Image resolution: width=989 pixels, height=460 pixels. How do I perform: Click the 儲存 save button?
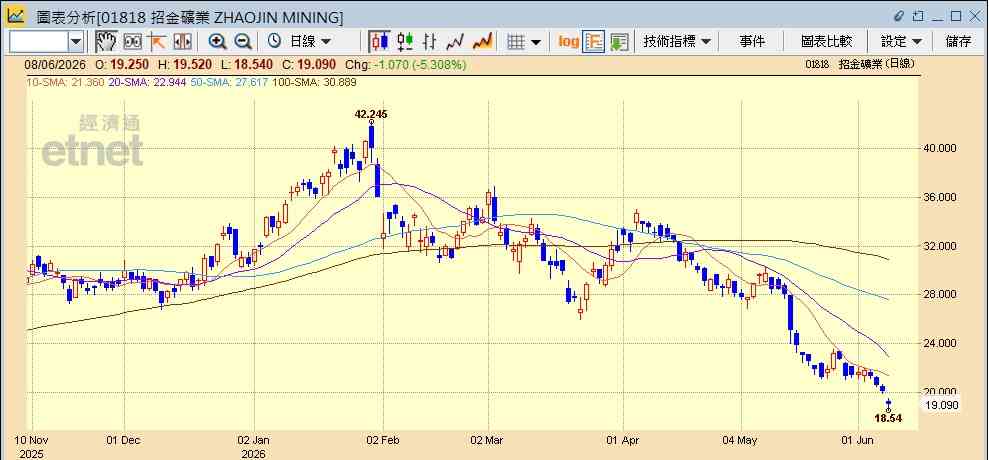coord(958,42)
